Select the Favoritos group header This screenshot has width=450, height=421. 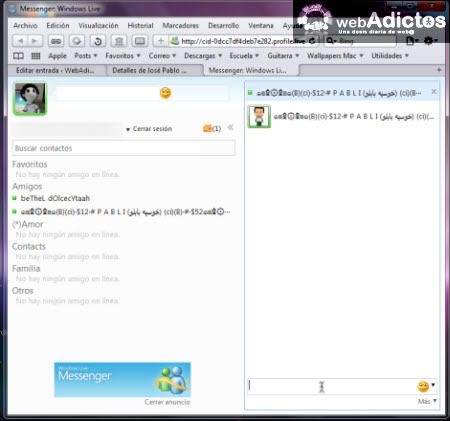pos(30,164)
